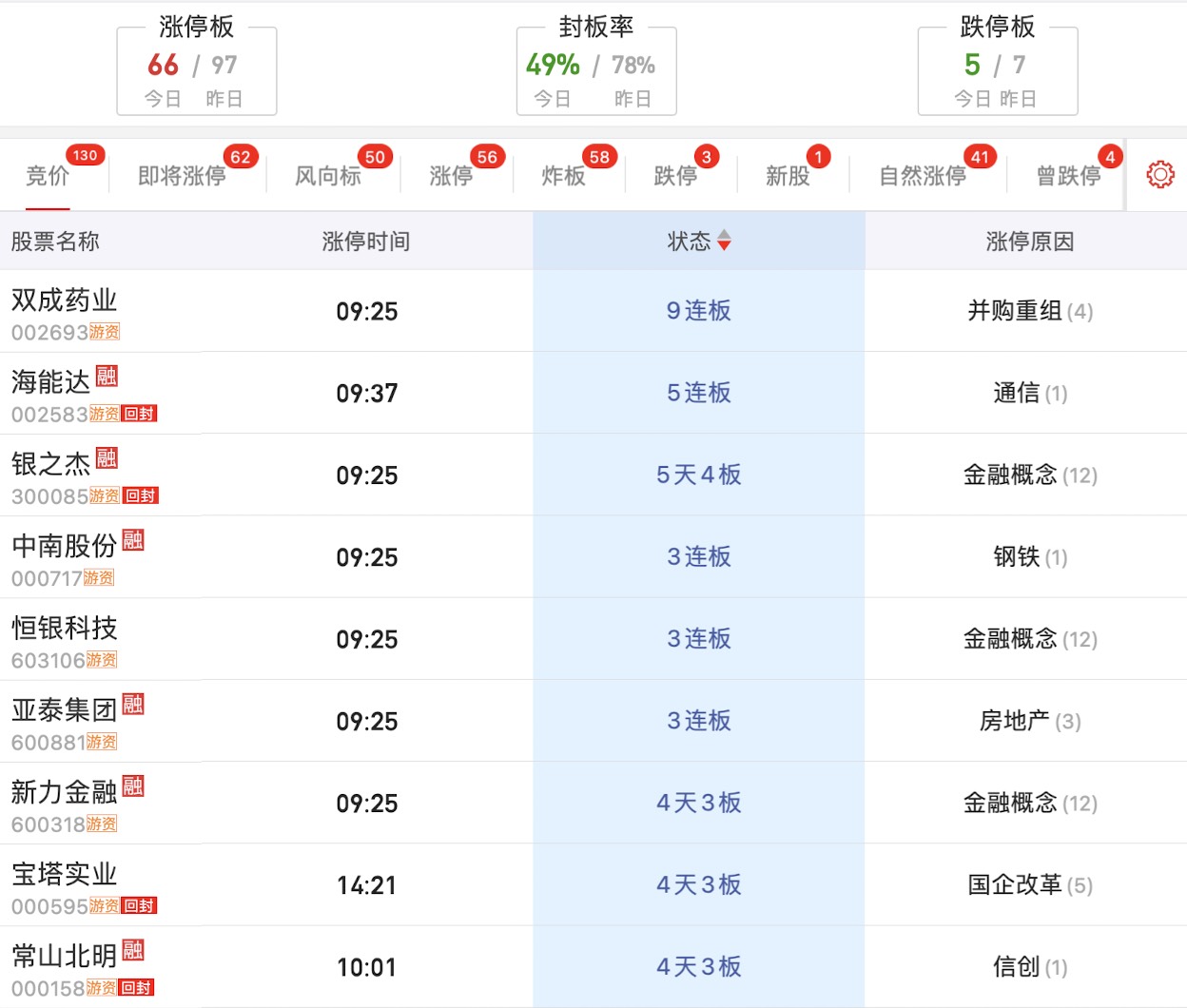This screenshot has height=1008, width=1187.
Task: Select the 自然涨停 tab
Action: pos(922,176)
